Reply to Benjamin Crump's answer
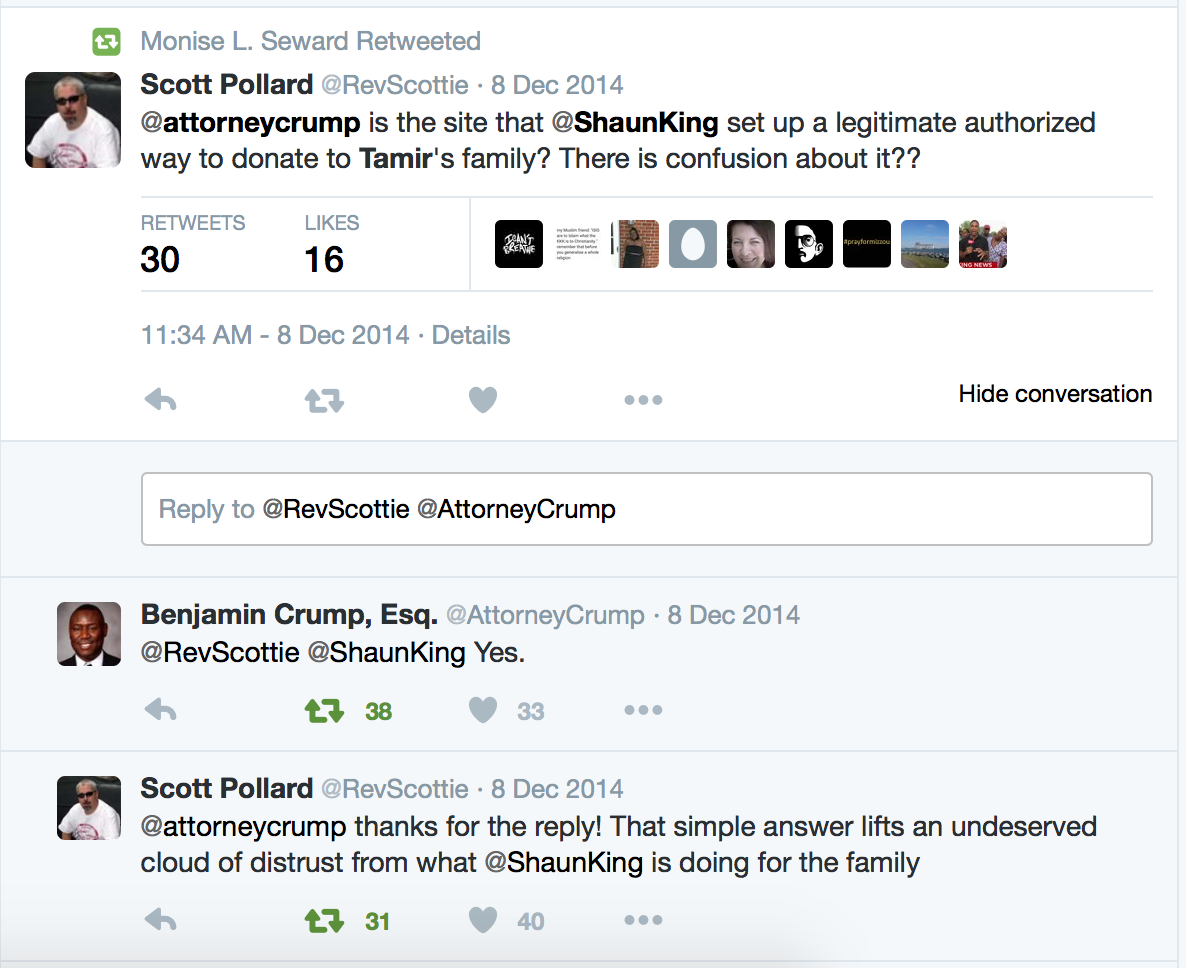Image resolution: width=1186 pixels, height=968 pixels. click(x=160, y=710)
